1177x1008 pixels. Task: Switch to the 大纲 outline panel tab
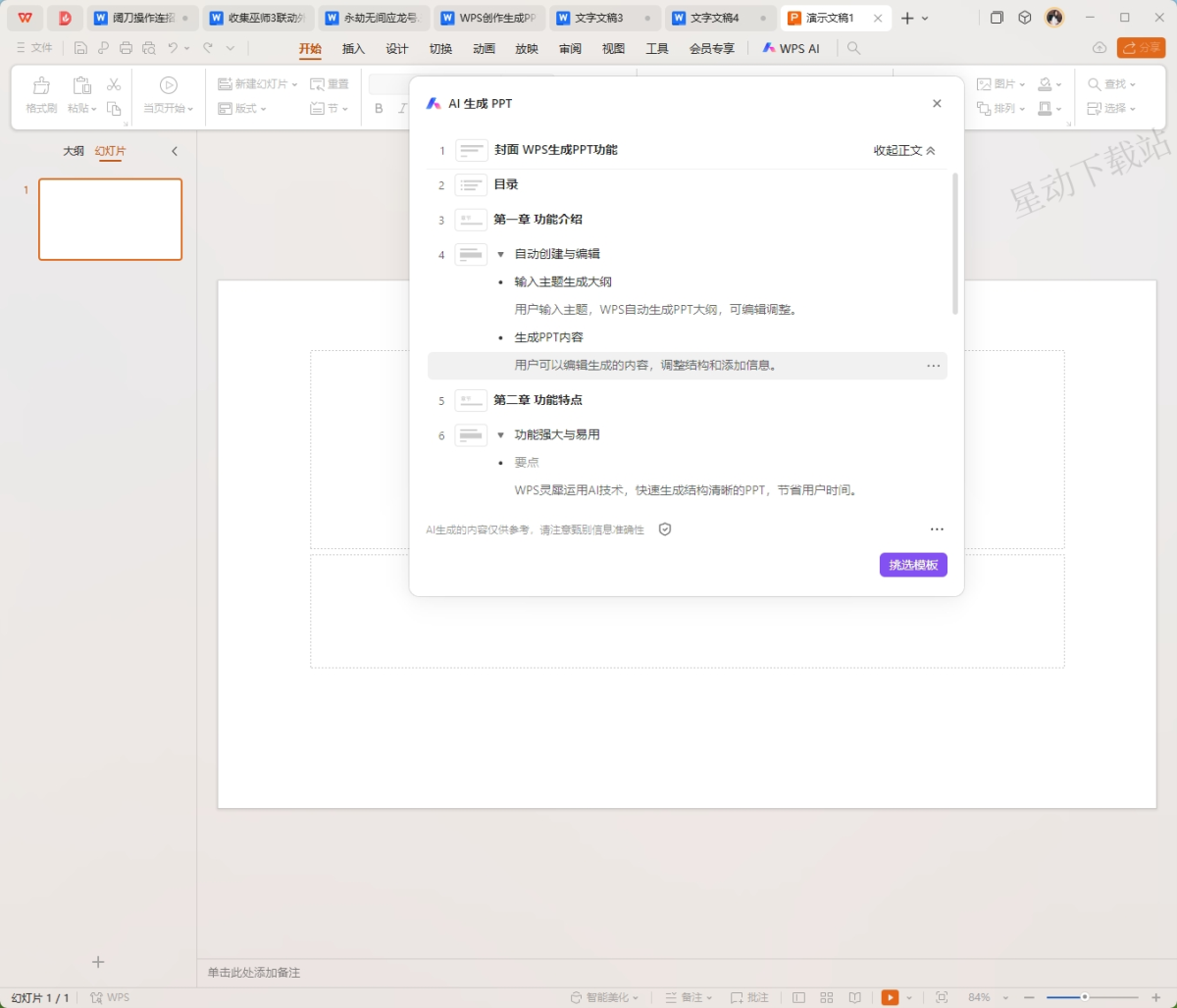pos(74,151)
